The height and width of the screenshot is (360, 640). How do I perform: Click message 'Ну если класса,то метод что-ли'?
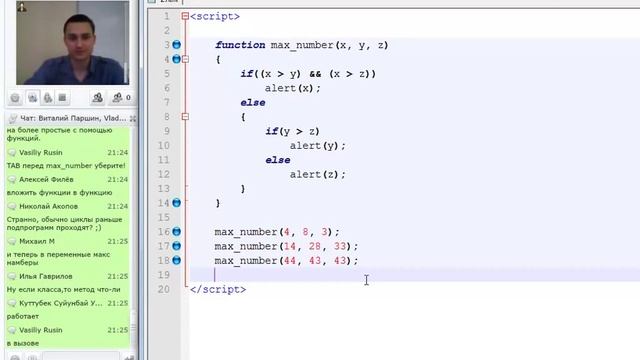coord(63,290)
